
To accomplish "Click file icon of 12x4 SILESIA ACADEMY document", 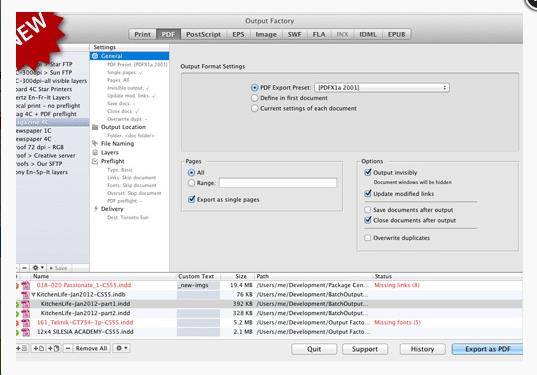I will pyautogui.click(x=26, y=332).
